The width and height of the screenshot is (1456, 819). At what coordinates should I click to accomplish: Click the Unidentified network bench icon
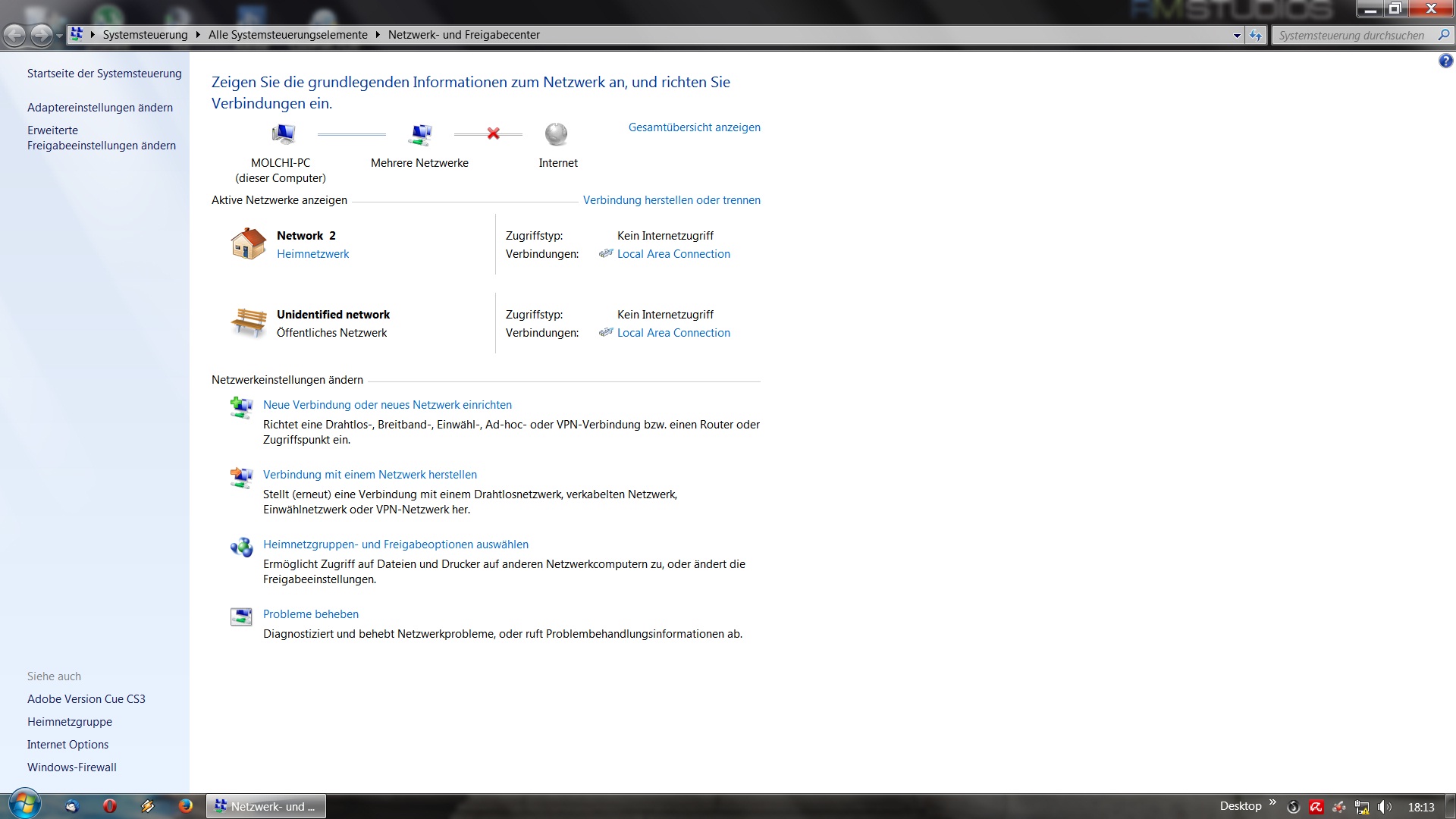tap(248, 322)
